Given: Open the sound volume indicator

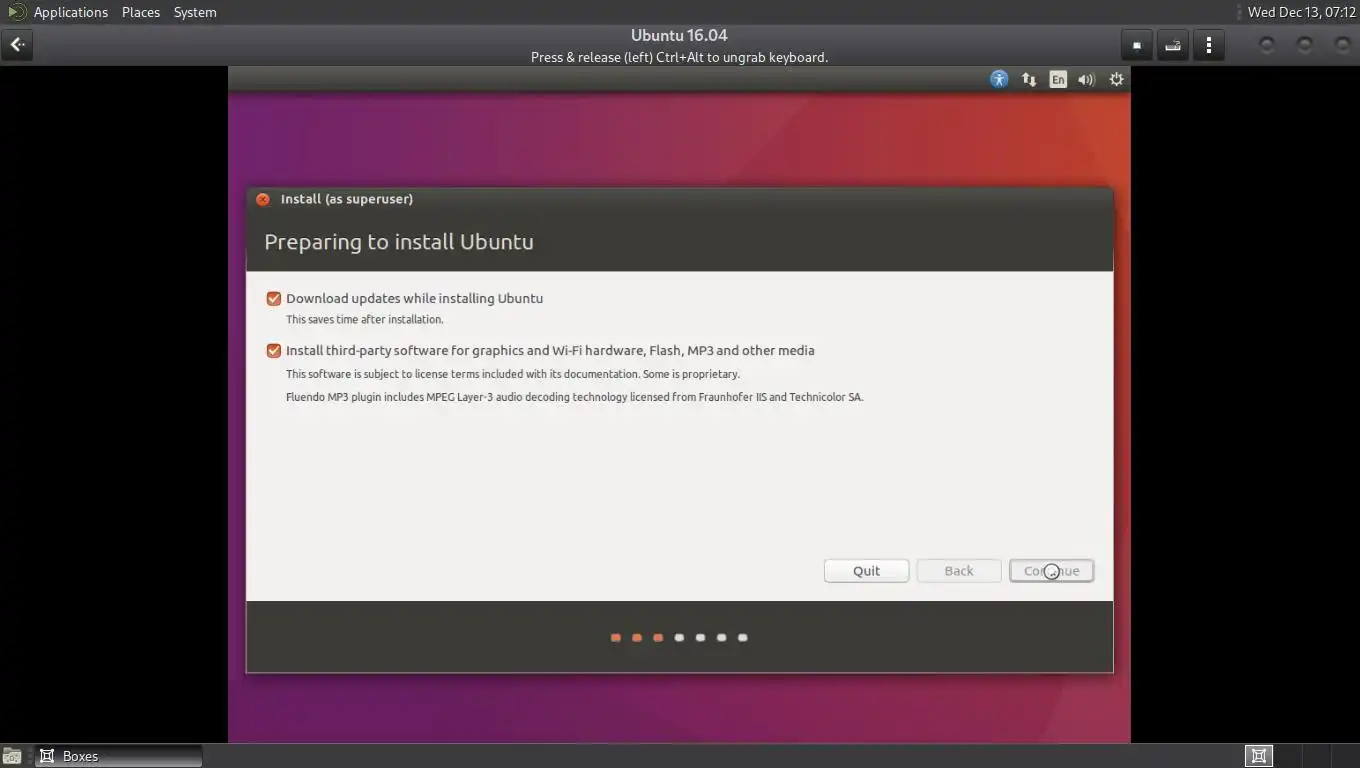Looking at the screenshot, I should point(1087,79).
